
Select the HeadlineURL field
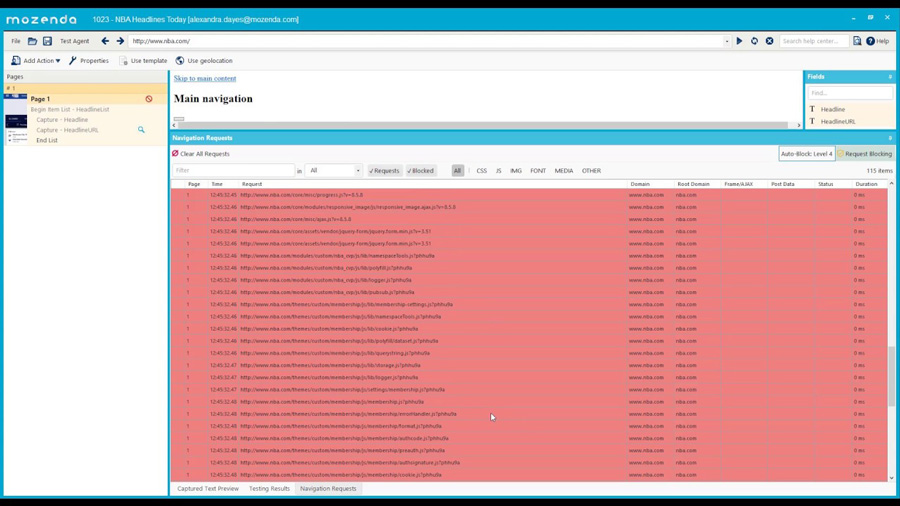837,122
